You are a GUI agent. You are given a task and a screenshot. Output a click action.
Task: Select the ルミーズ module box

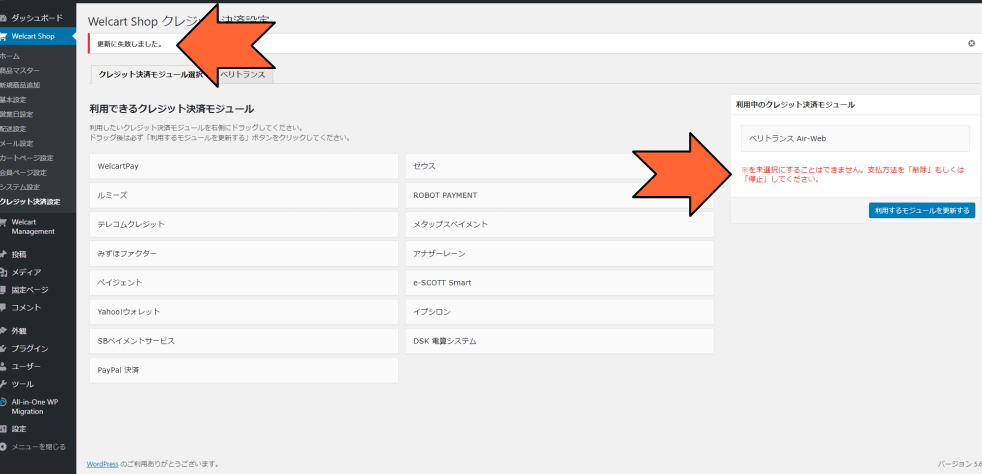point(244,195)
